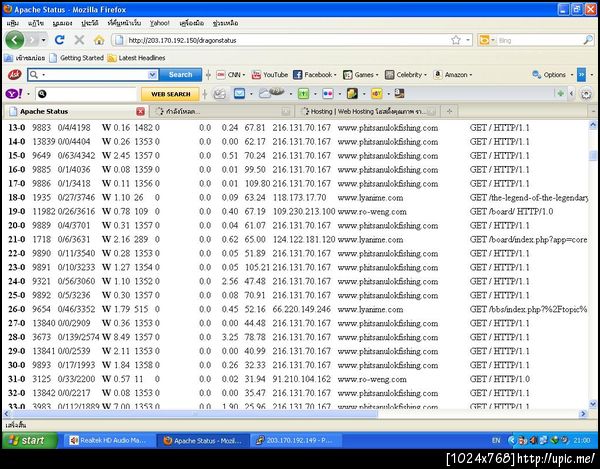The width and height of the screenshot is (600, 469).
Task: Switch to the Hosting | Web Hosting tab
Action: pyautogui.click(x=368, y=111)
